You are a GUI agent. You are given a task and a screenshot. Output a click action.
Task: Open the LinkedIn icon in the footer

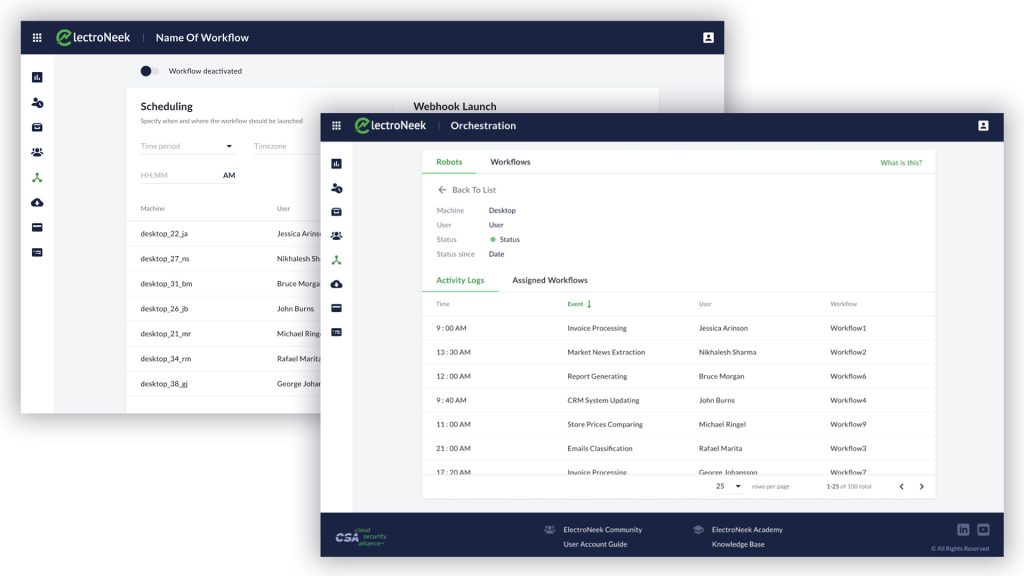coord(963,530)
